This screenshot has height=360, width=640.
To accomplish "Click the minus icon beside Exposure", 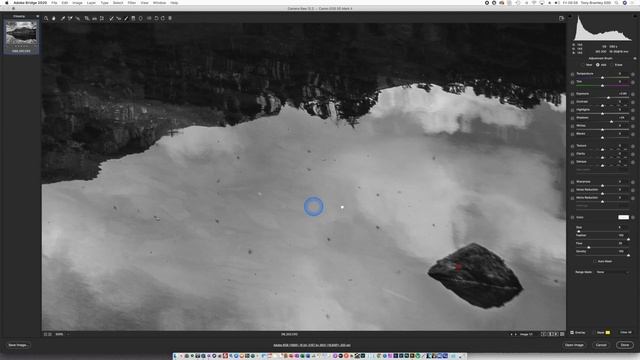I will (572, 94).
